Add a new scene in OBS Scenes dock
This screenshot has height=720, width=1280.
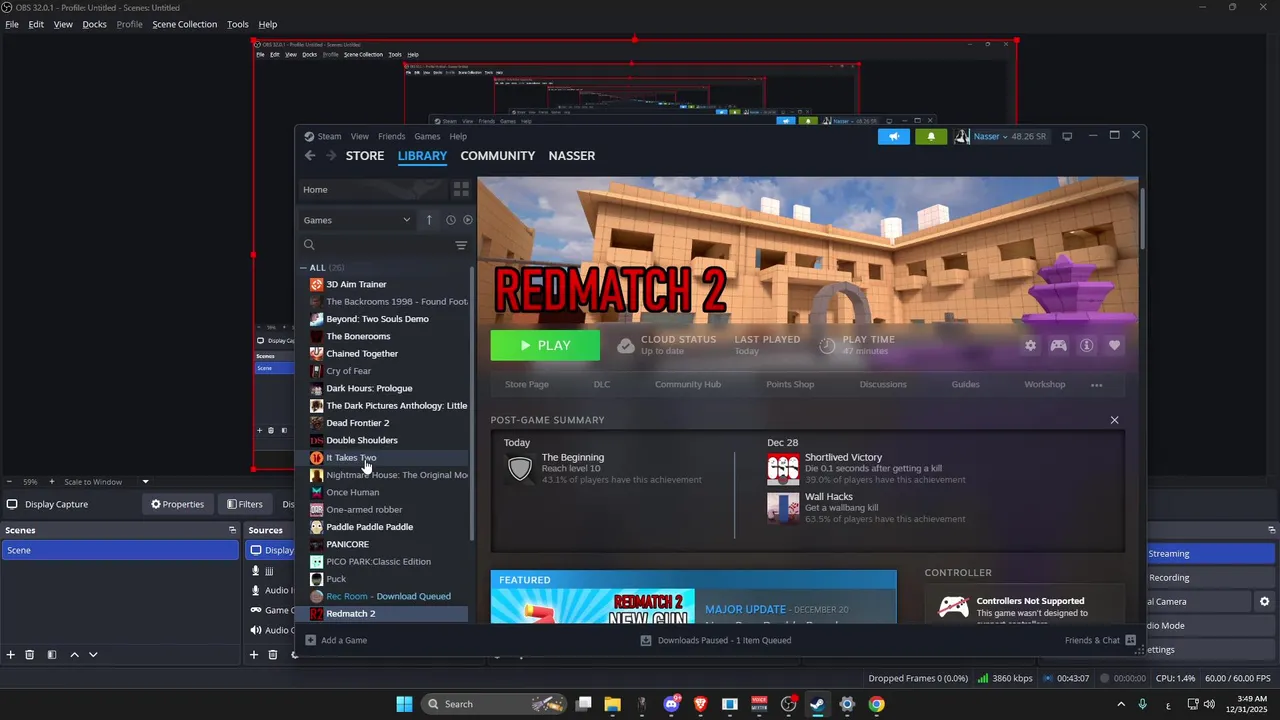[11, 655]
